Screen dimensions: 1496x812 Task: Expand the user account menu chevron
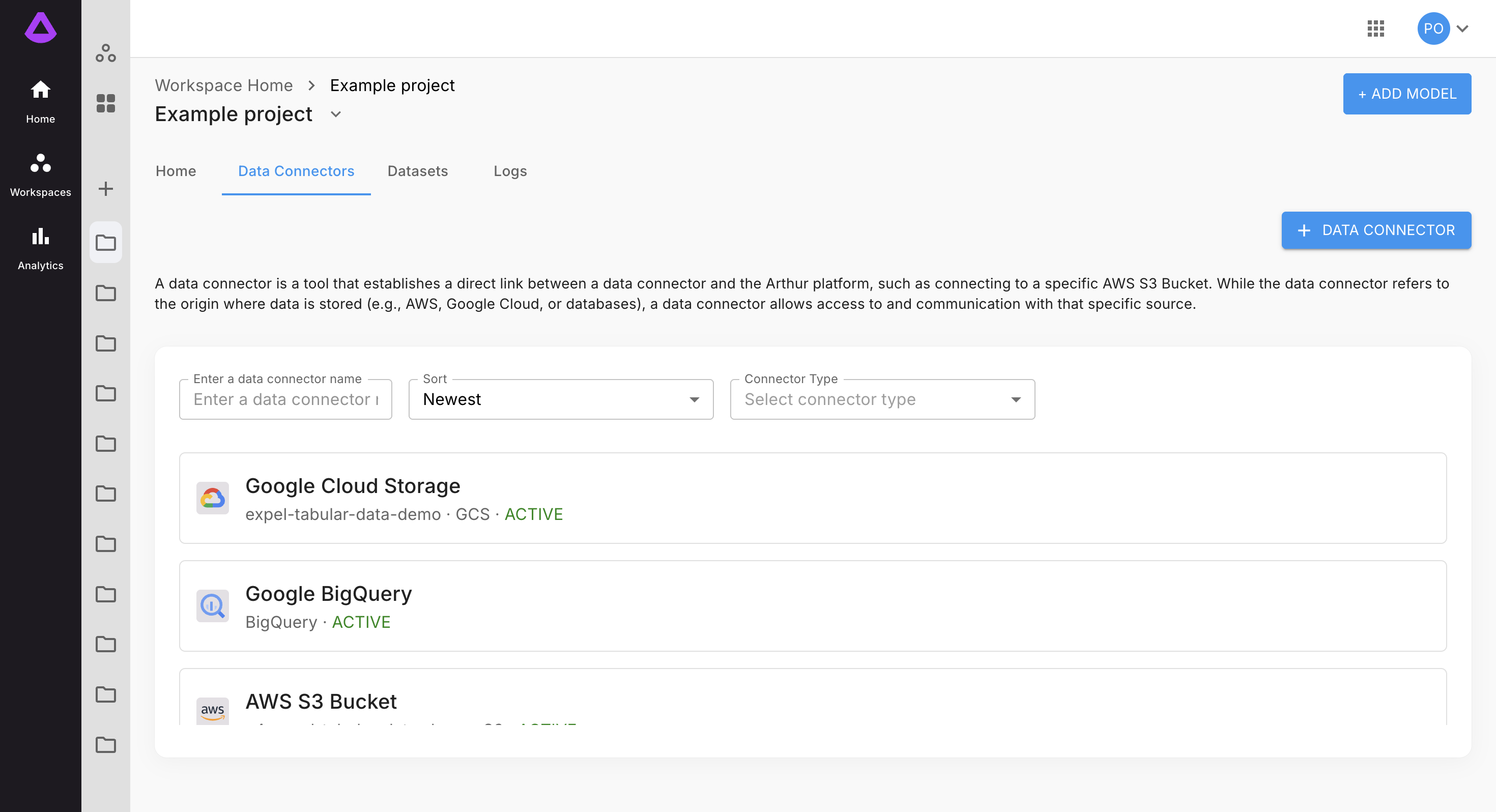(x=1463, y=28)
